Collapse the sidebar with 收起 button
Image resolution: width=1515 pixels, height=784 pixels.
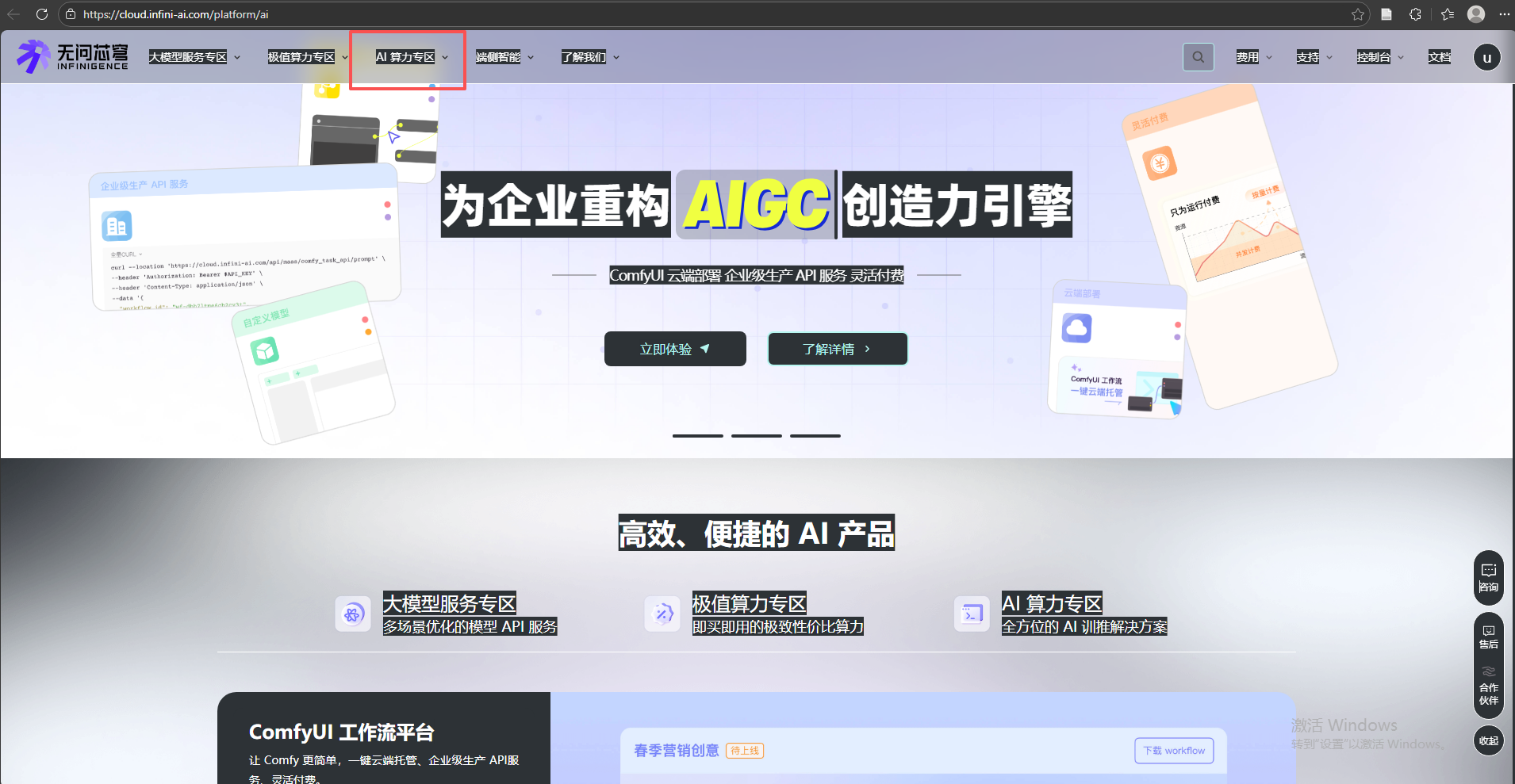click(1489, 740)
